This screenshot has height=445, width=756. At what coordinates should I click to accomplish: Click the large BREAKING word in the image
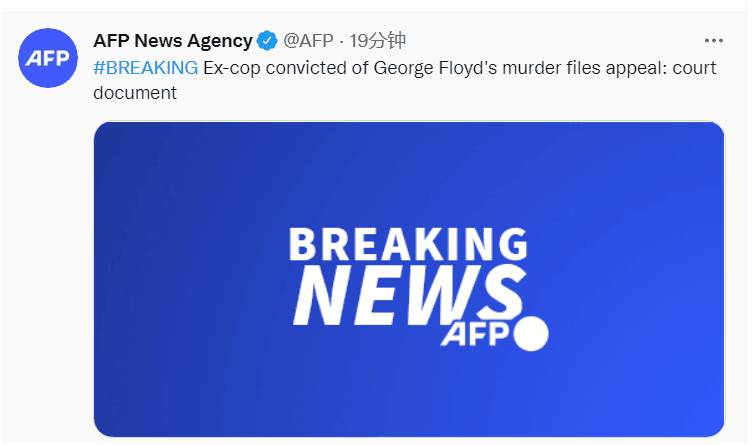pyautogui.click(x=408, y=244)
